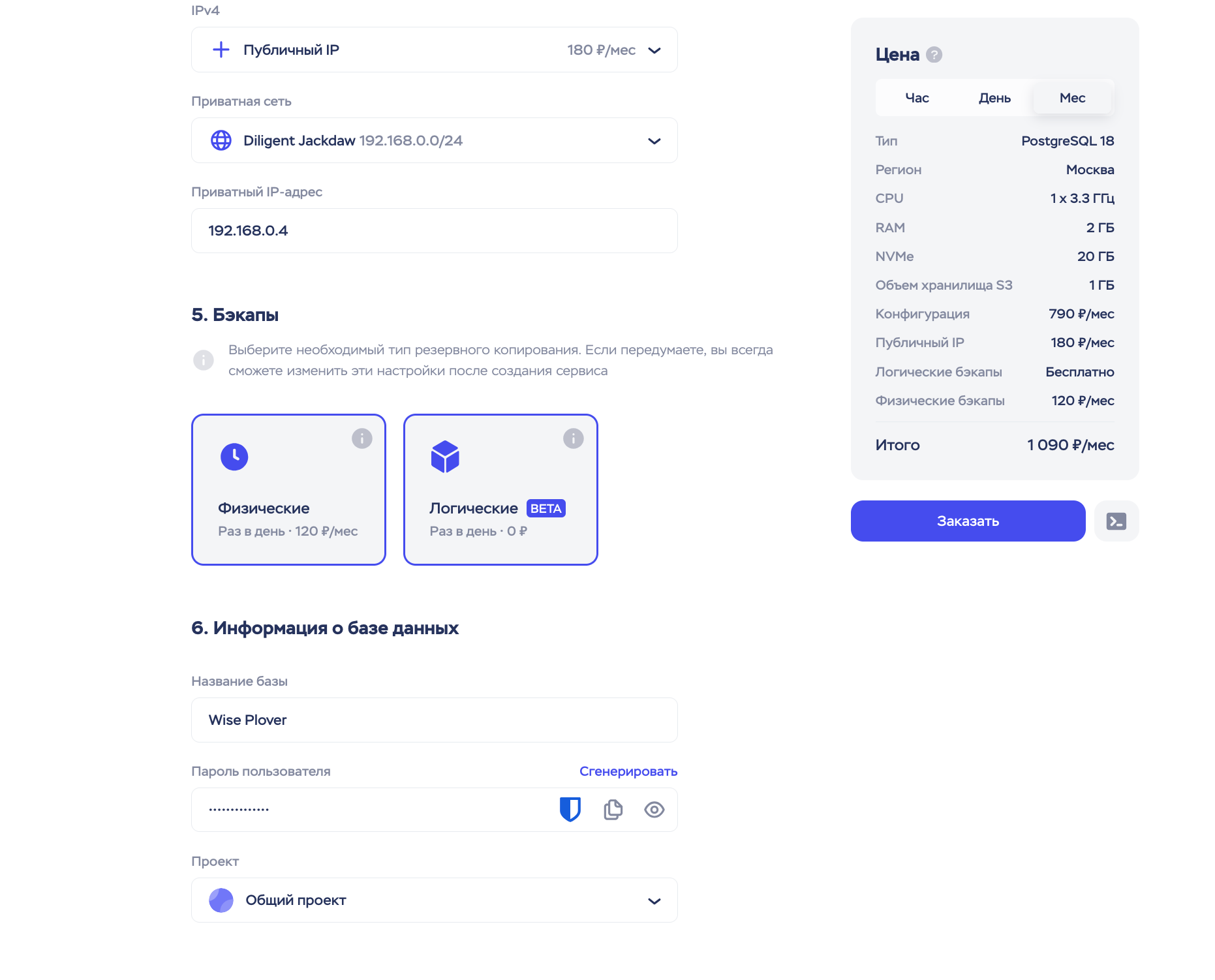Expand the Публичный IP dropdown

[654, 50]
